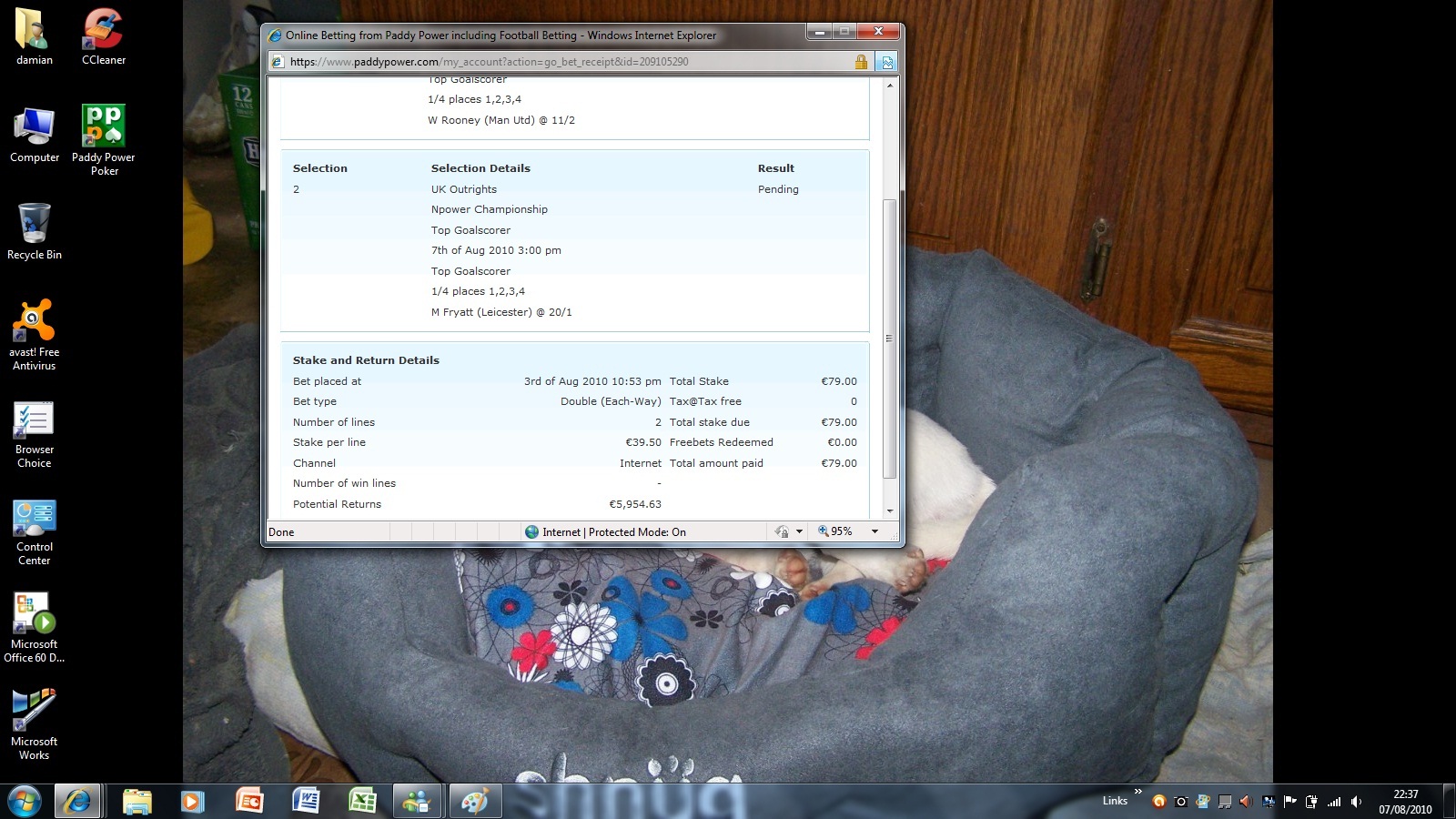Open the Recycle Bin
1456x819 pixels.
(35, 232)
